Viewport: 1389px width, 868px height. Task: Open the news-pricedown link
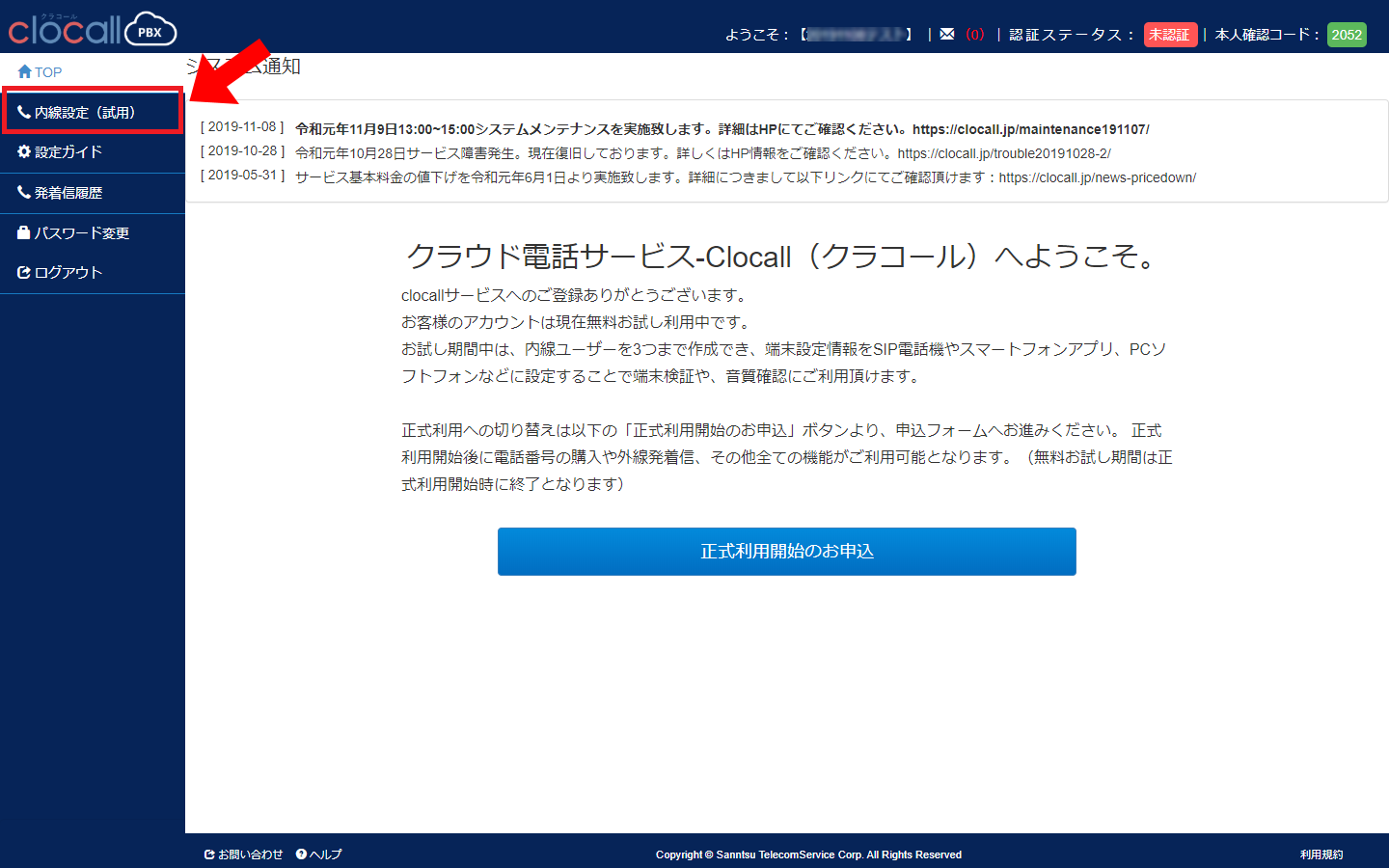1098,177
